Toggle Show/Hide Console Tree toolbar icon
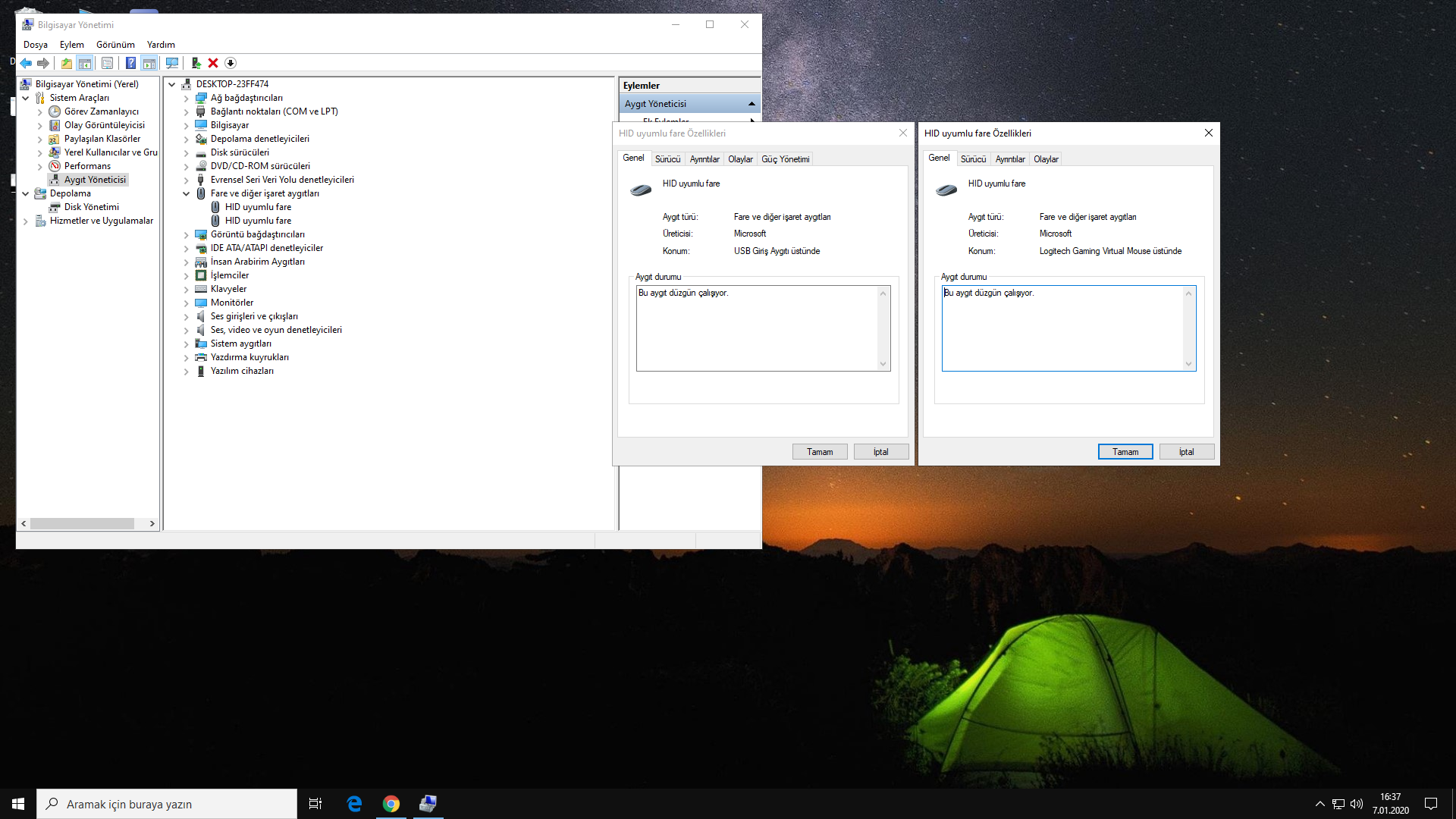This screenshot has height=819, width=1456. pyautogui.click(x=85, y=63)
